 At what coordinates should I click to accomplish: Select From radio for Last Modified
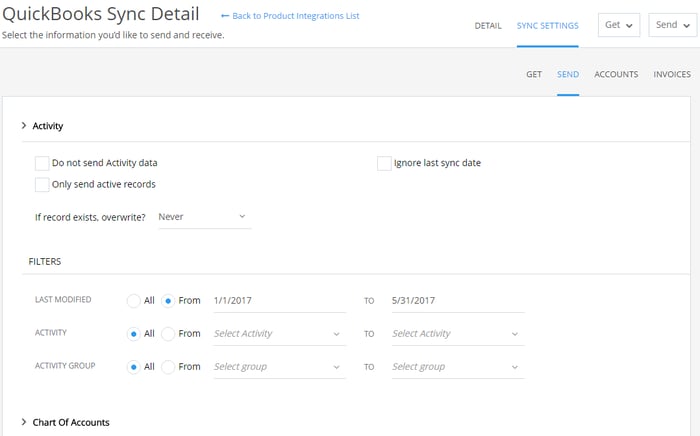pos(168,301)
